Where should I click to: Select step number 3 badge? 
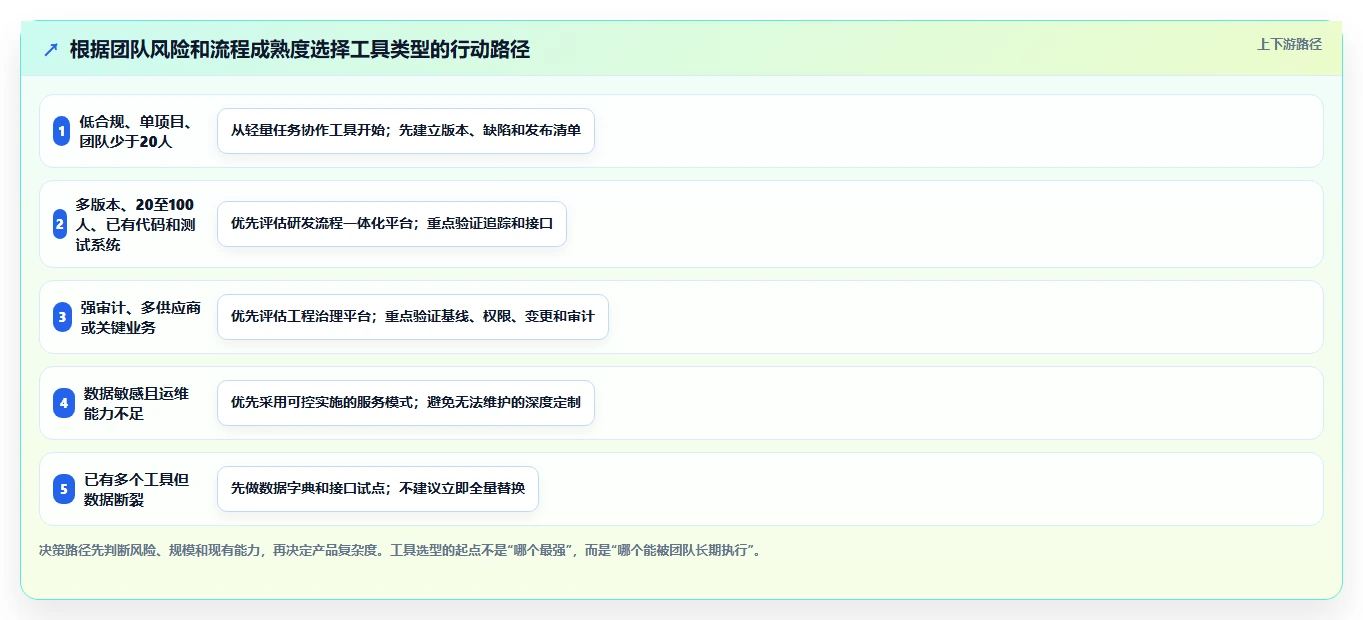[62, 317]
